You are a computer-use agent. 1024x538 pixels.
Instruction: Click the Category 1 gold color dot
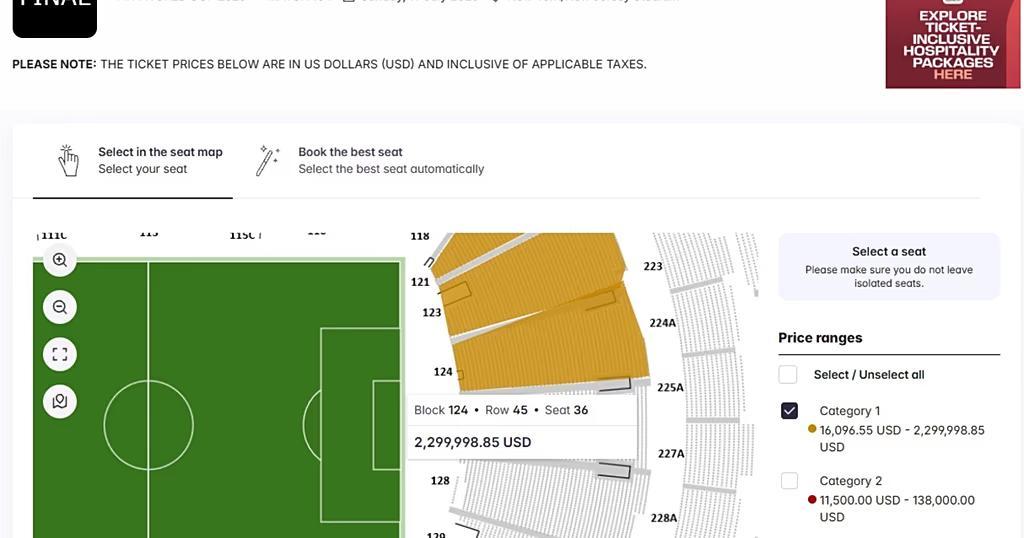click(x=812, y=429)
